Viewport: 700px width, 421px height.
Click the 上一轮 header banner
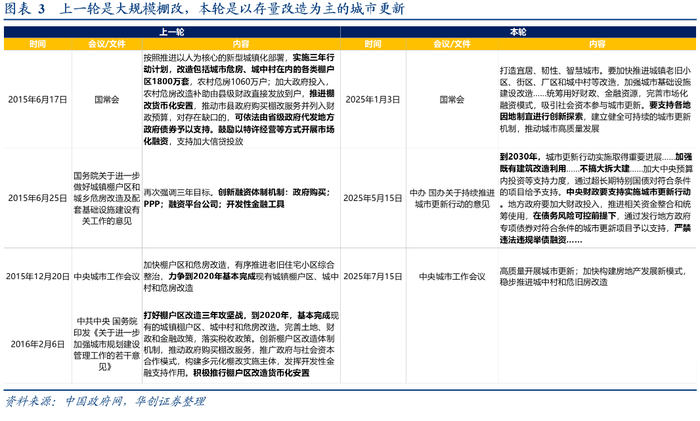tap(172, 32)
